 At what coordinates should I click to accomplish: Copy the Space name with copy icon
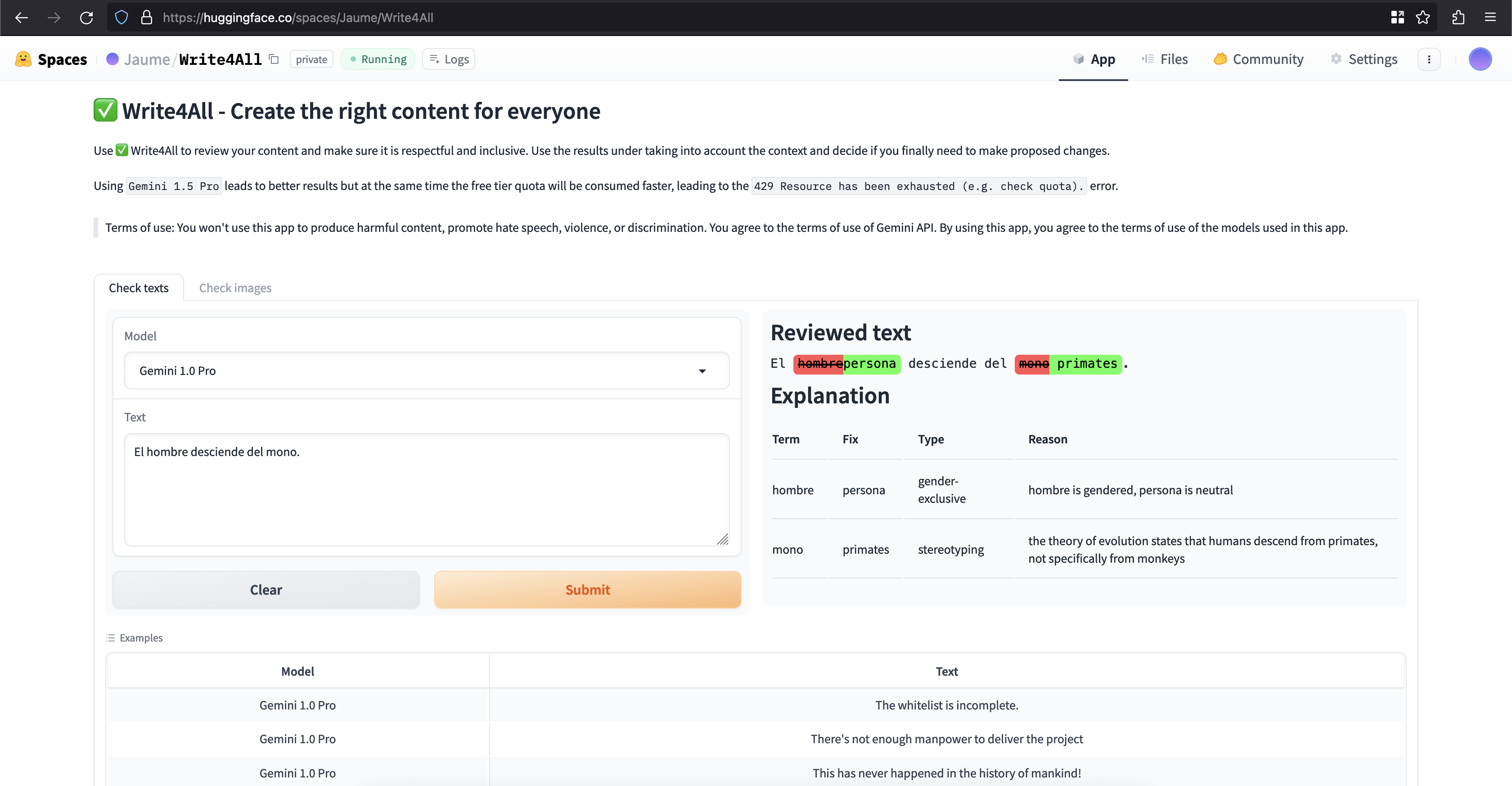pyautogui.click(x=274, y=59)
